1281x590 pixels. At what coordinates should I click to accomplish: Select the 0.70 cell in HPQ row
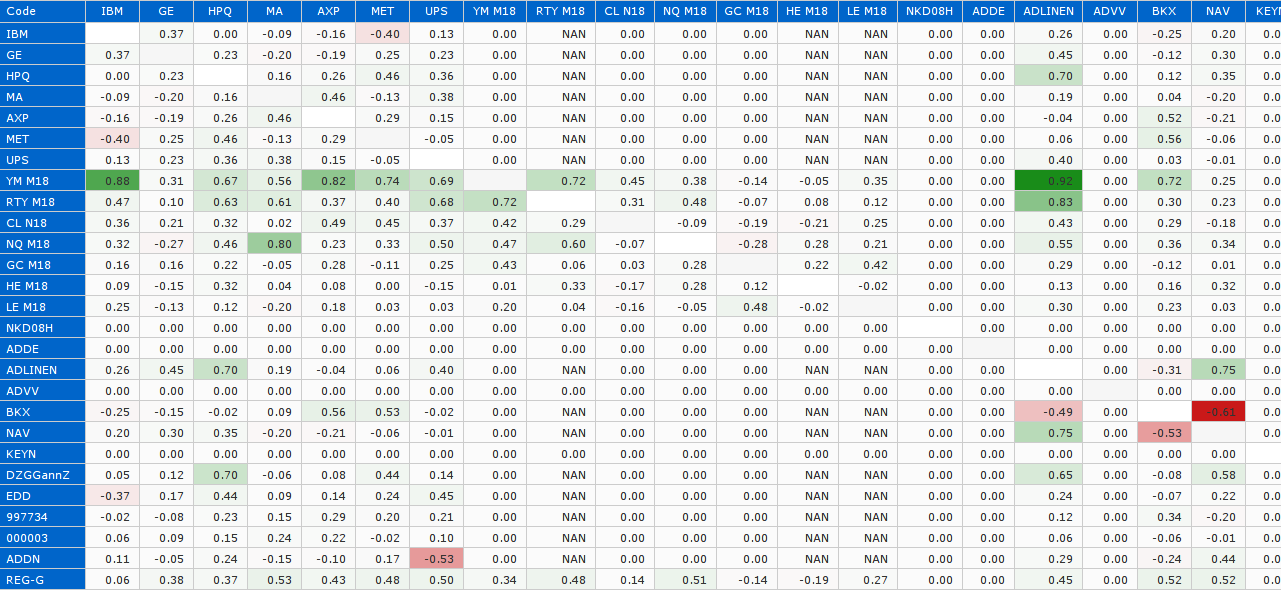point(1049,76)
